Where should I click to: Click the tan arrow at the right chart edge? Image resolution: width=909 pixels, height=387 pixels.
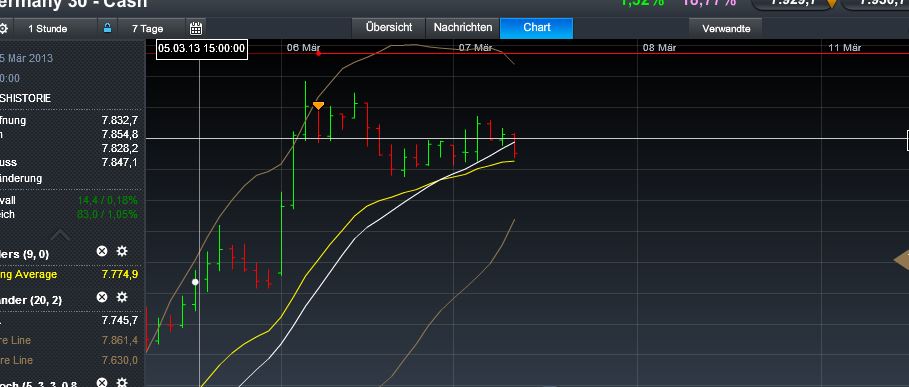tap(901, 260)
